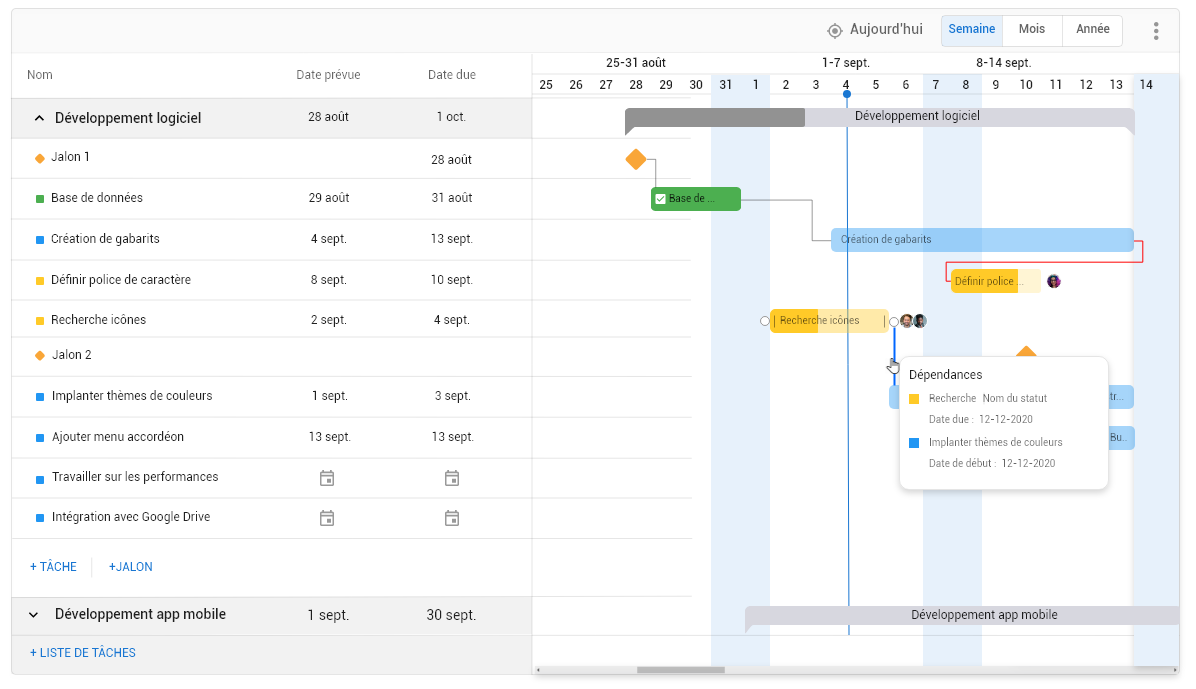
Task: Click left dependency handle of Recherche icônes bar
Action: pyautogui.click(x=765, y=321)
